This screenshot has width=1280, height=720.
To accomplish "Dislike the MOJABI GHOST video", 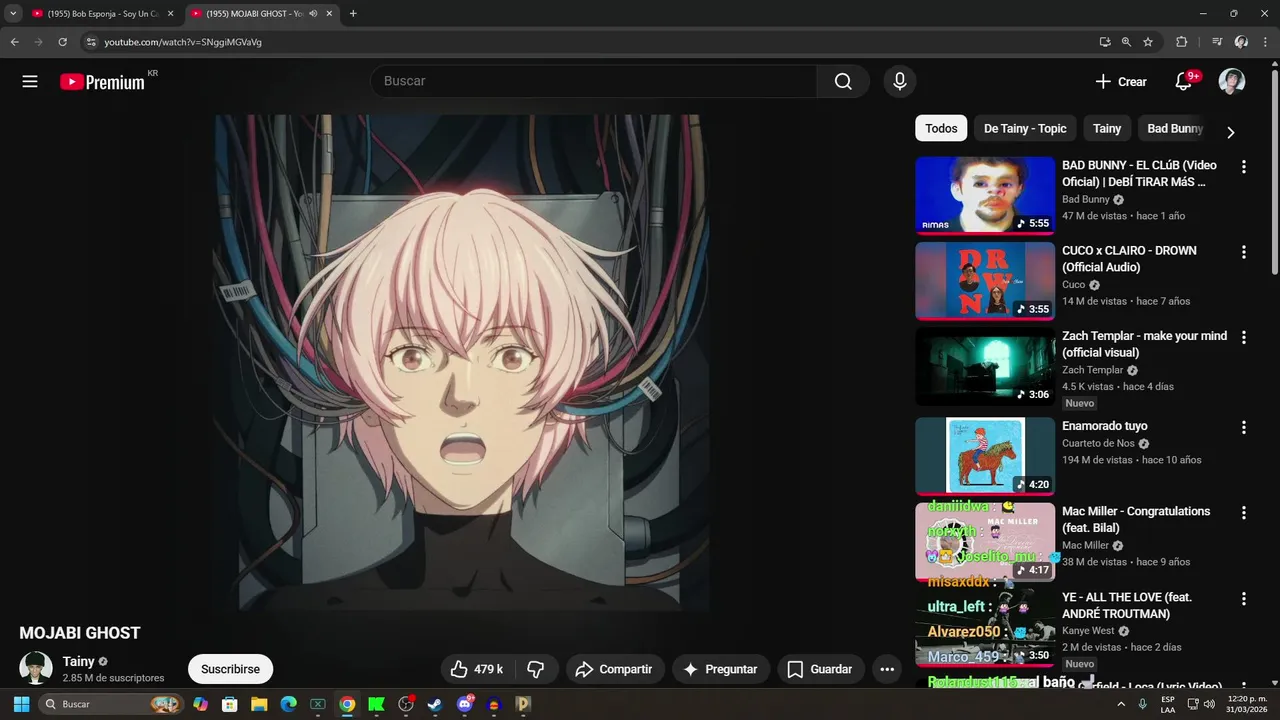I will tap(537, 669).
